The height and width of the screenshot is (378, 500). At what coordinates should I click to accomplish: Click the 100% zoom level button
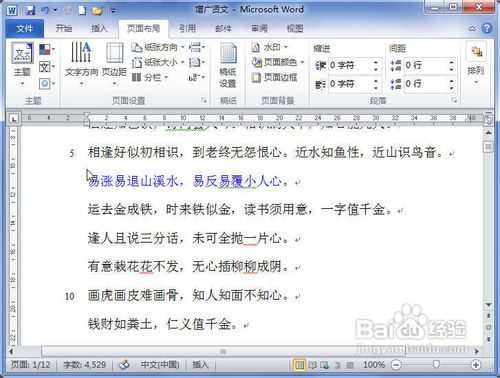pos(374,365)
